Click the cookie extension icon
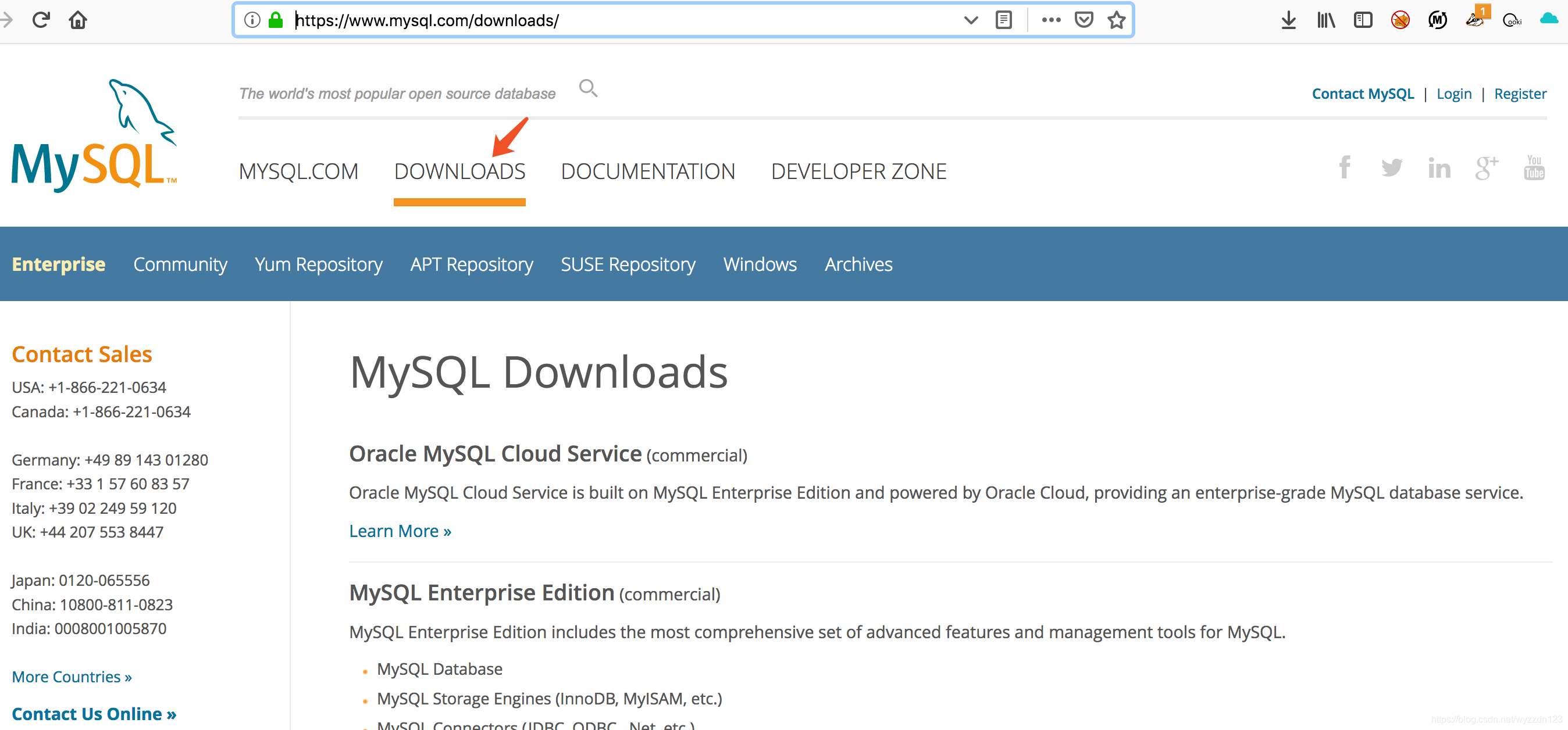The width and height of the screenshot is (1568, 730). click(1513, 20)
